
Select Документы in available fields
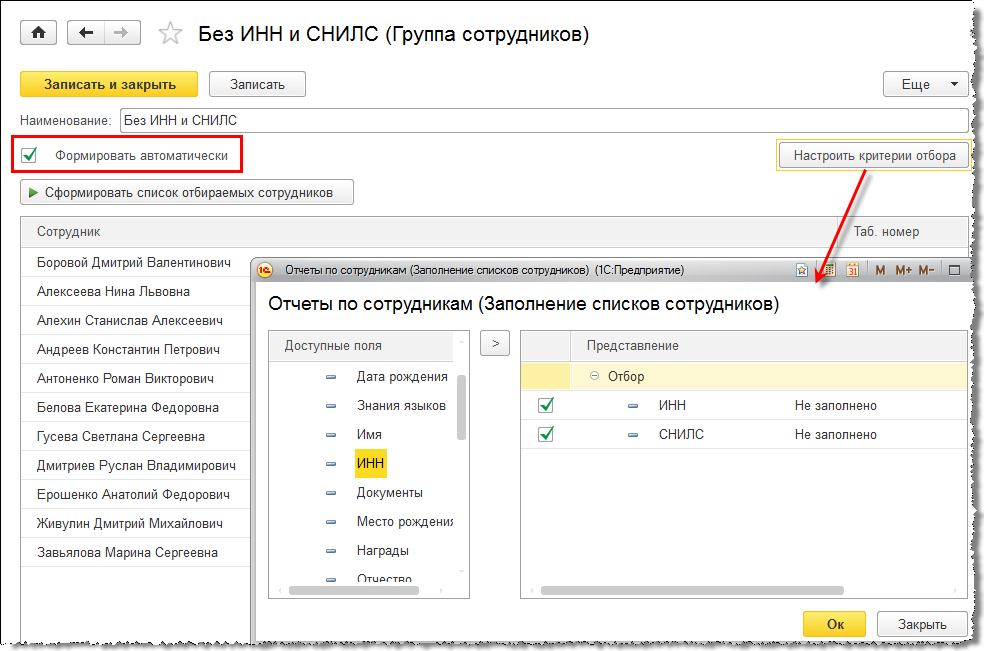[x=390, y=493]
